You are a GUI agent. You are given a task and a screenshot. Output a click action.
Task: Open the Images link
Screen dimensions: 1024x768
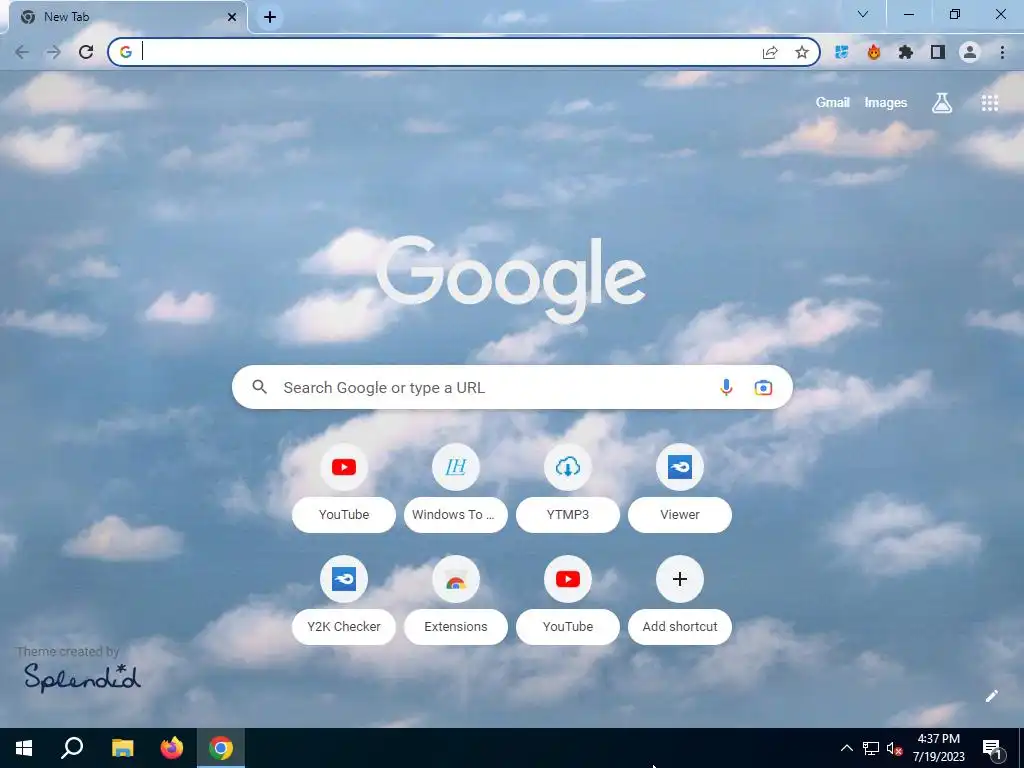tap(886, 103)
